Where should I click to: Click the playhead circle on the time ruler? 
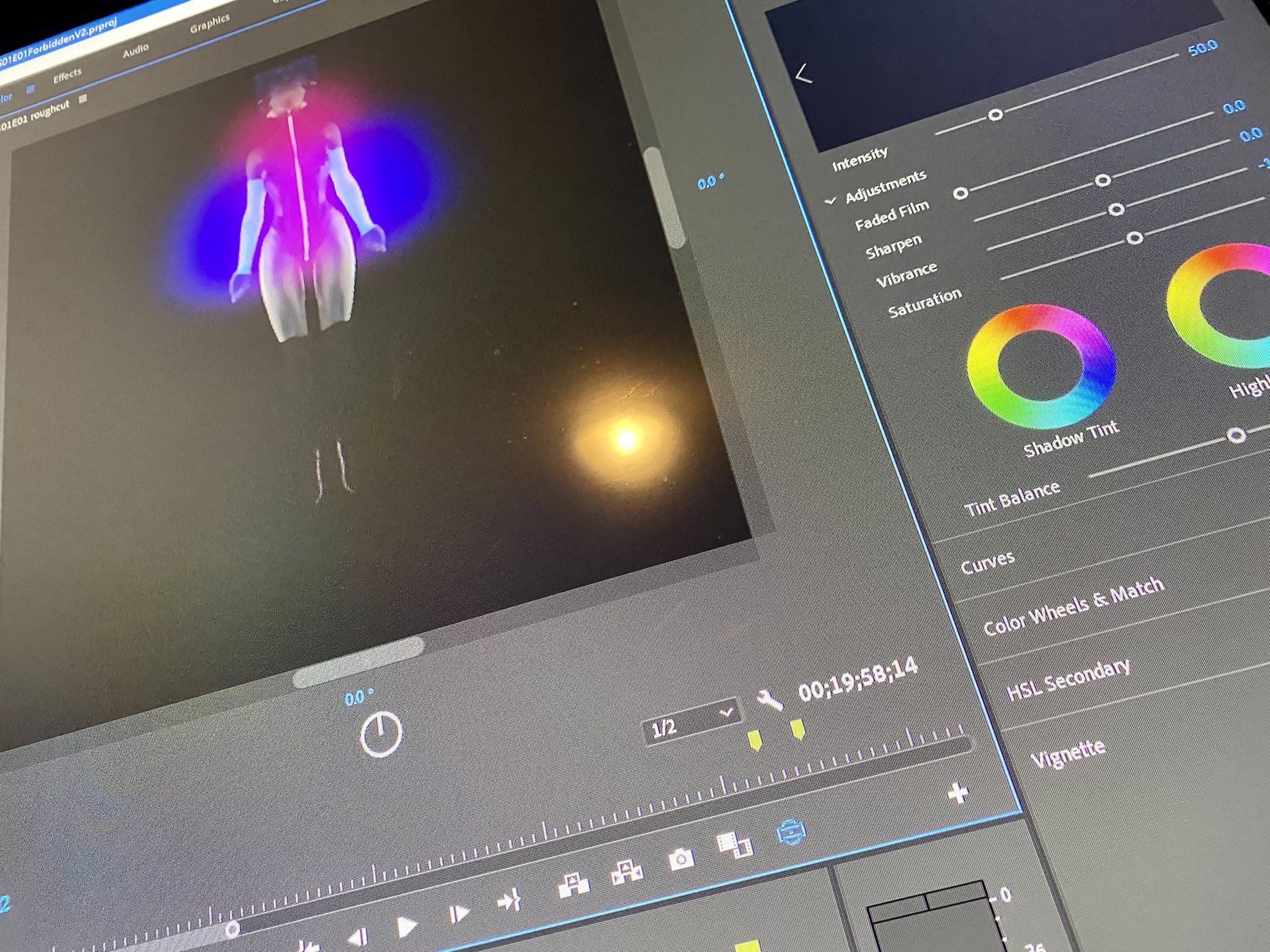point(233,930)
